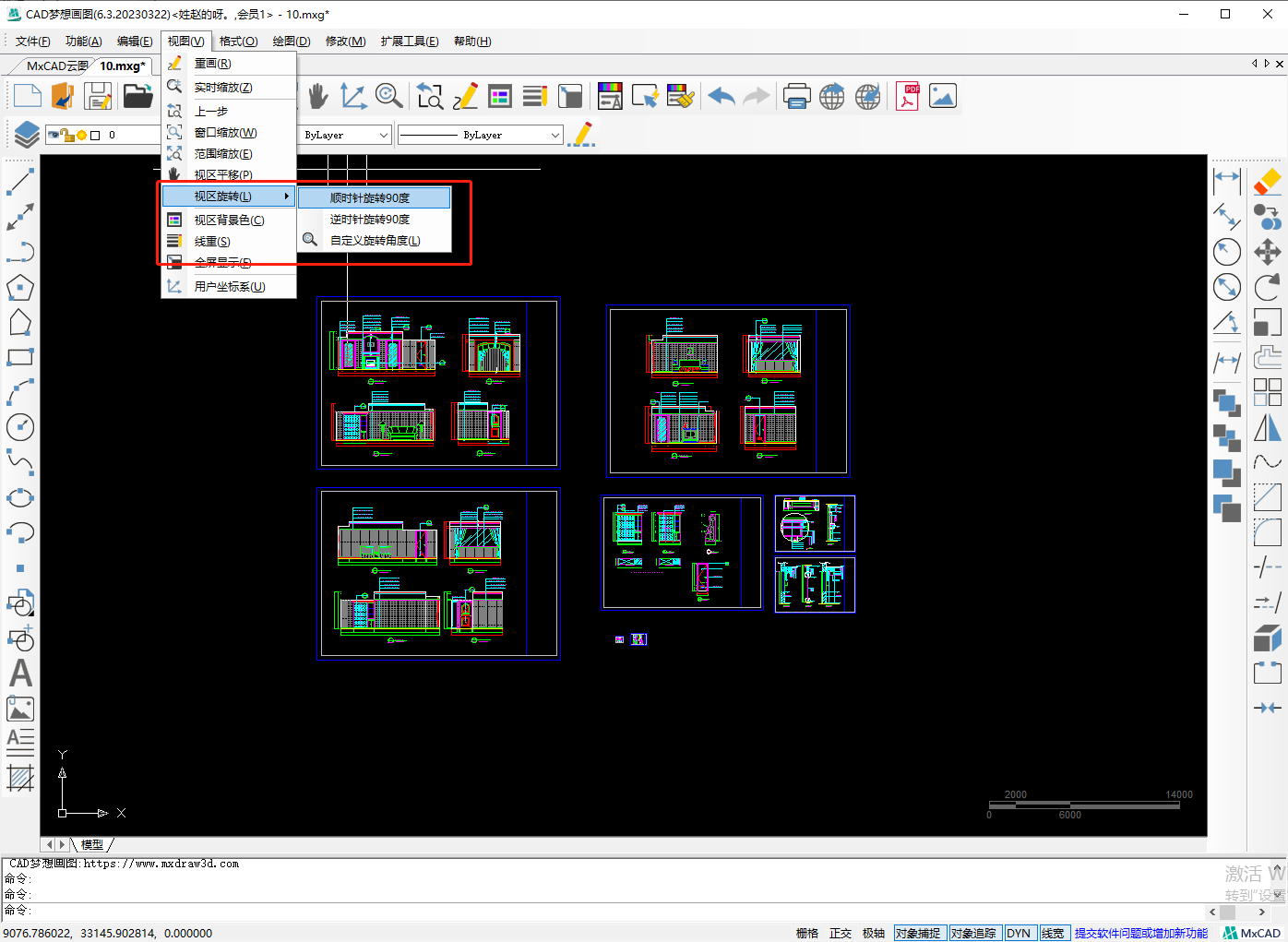Select the Eraser tool
This screenshot has width=1288, height=942.
pos(1268,182)
